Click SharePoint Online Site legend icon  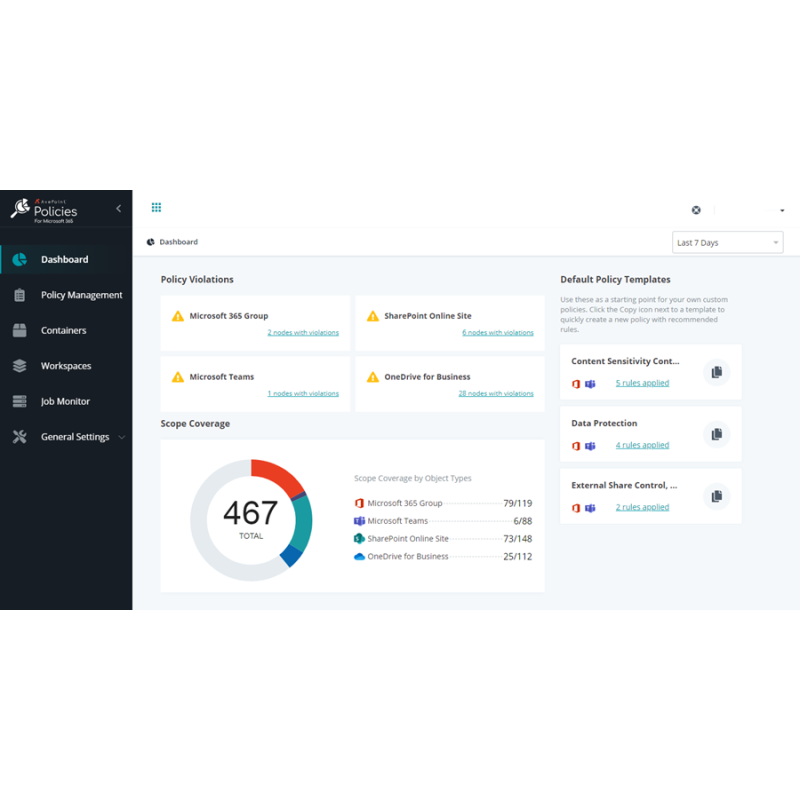pos(359,538)
